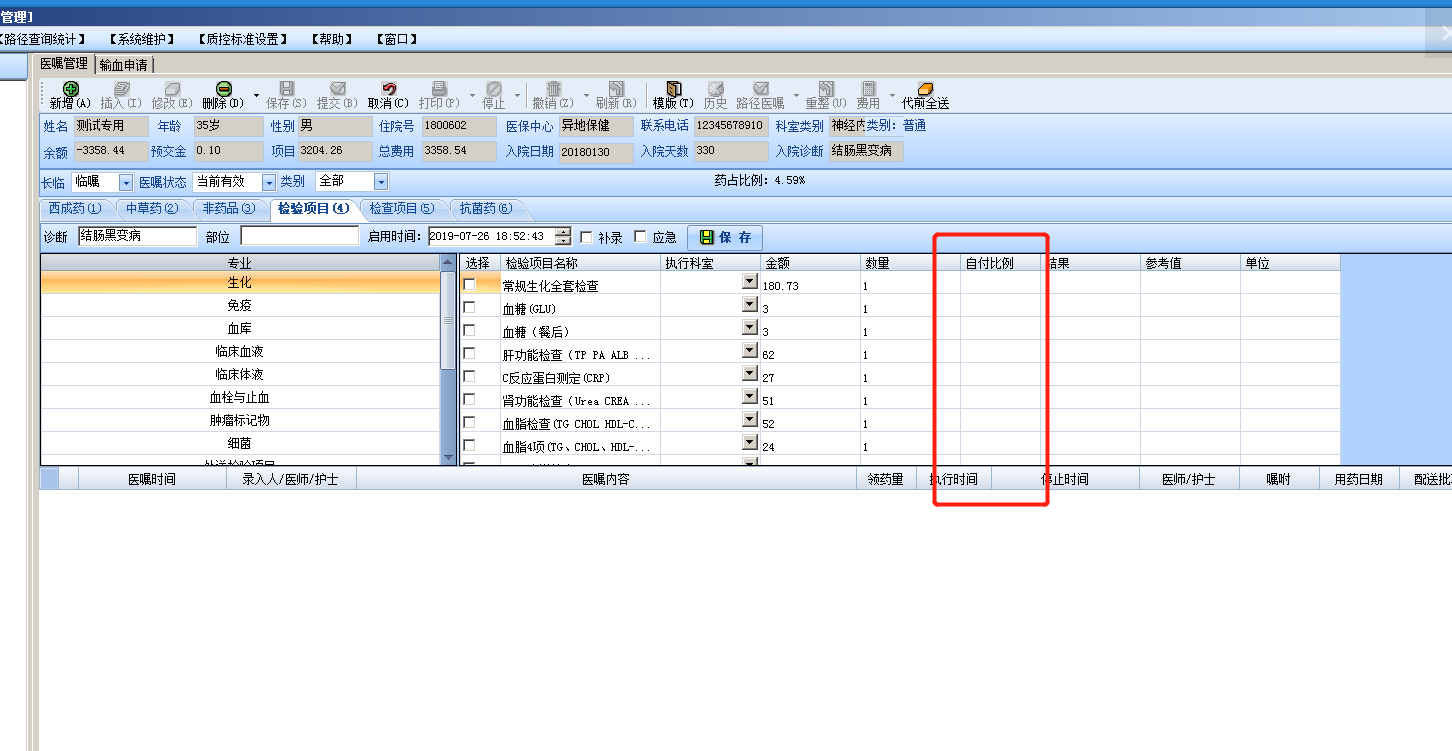Viewport: 1452px width, 751px height.
Task: Click the blue 保存 save button
Action: point(725,237)
